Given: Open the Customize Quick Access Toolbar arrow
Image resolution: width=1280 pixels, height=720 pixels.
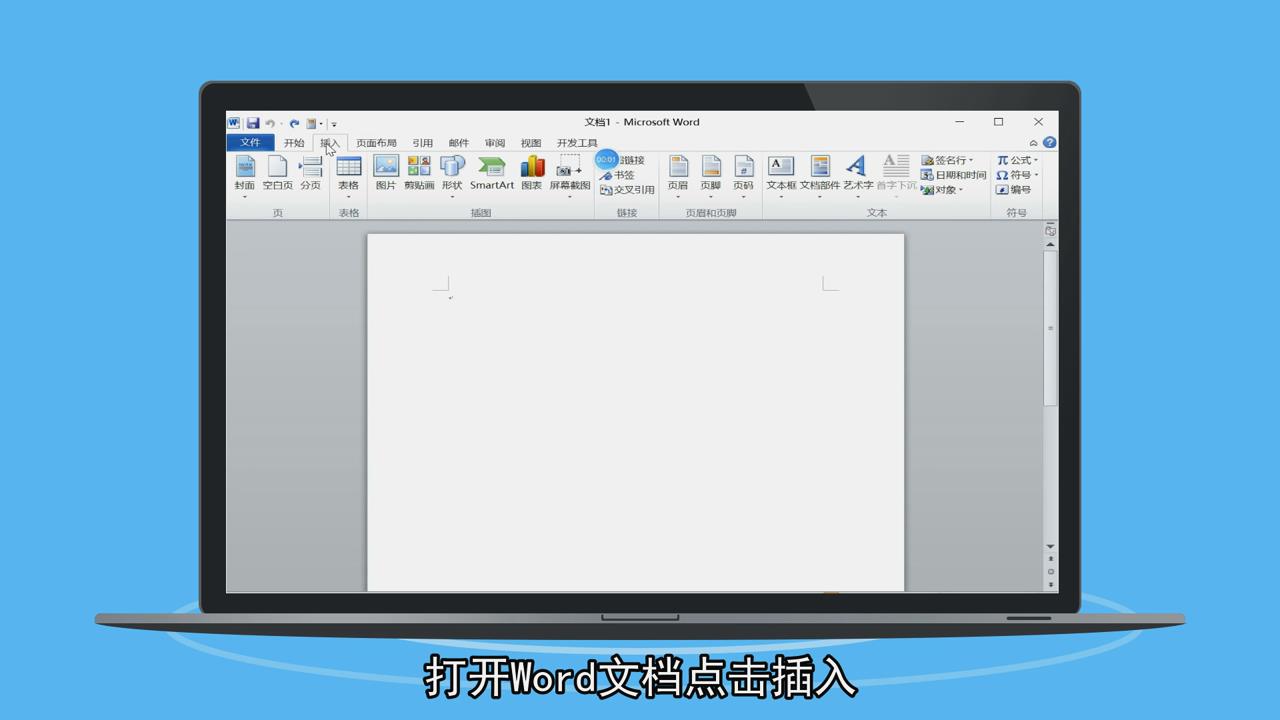Looking at the screenshot, I should (334, 124).
